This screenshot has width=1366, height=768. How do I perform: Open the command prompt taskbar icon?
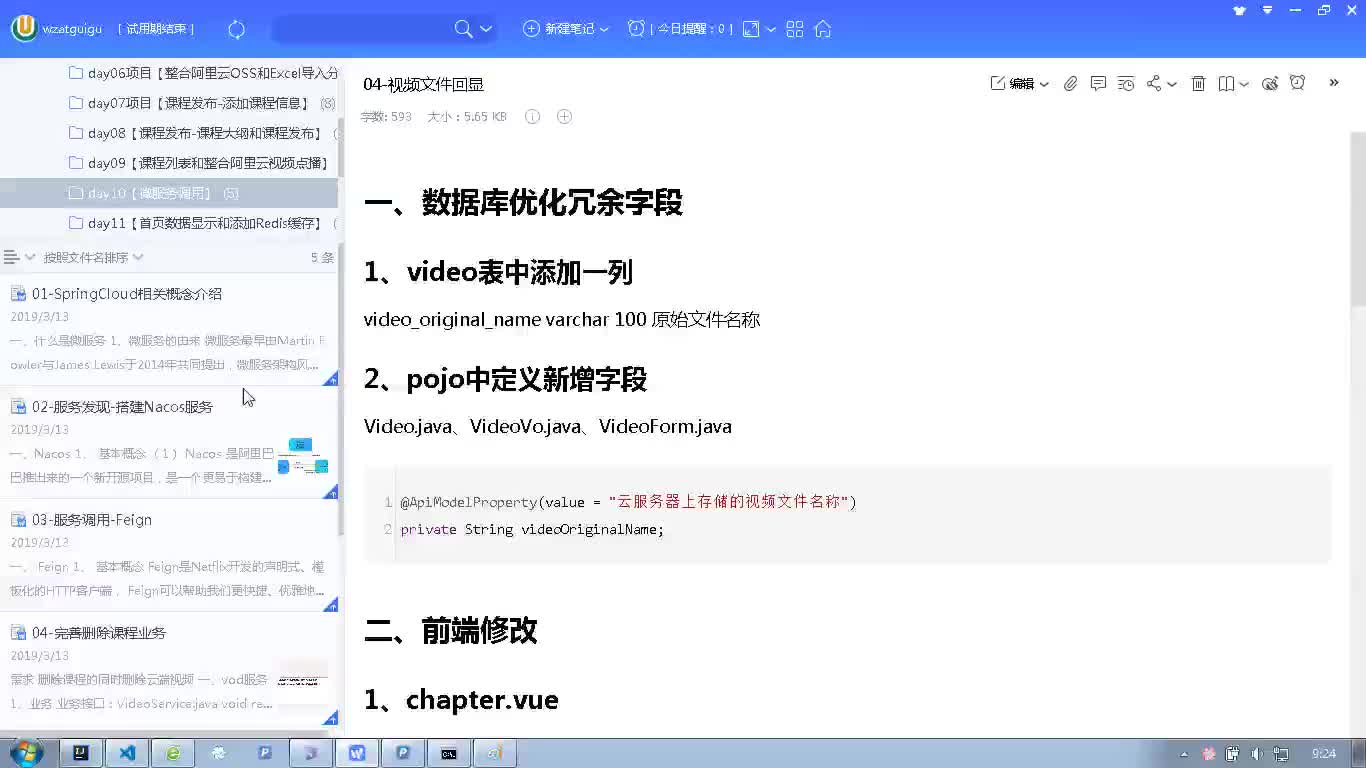coord(449,753)
